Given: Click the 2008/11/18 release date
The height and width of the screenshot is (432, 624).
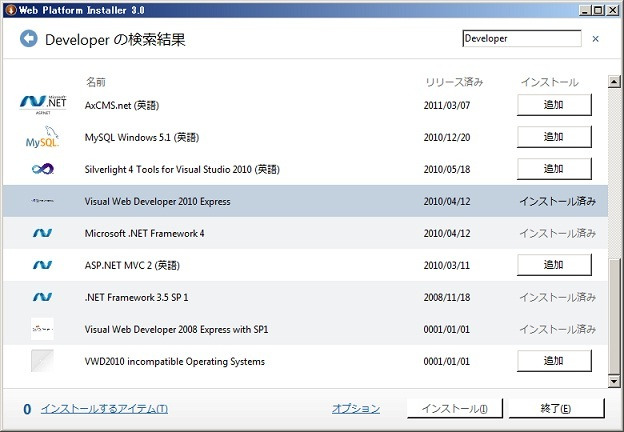Looking at the screenshot, I should [x=447, y=298].
